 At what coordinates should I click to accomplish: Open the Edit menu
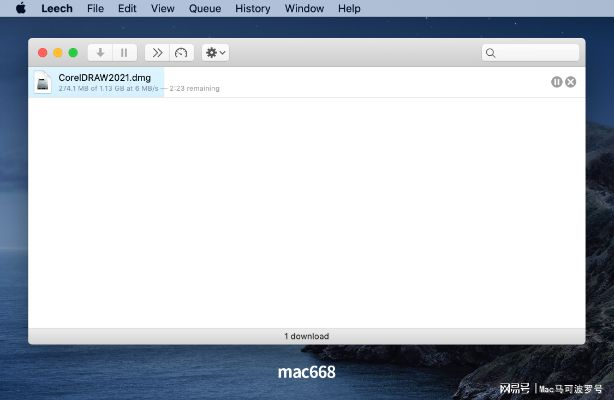point(127,8)
